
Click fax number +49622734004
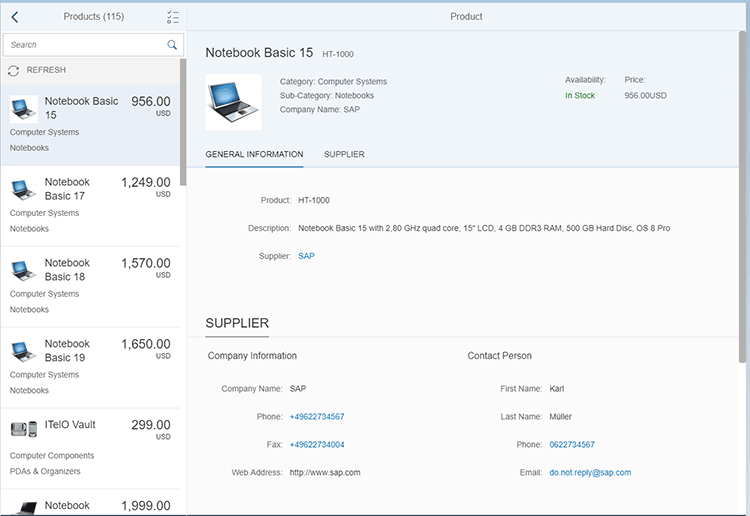[317, 444]
